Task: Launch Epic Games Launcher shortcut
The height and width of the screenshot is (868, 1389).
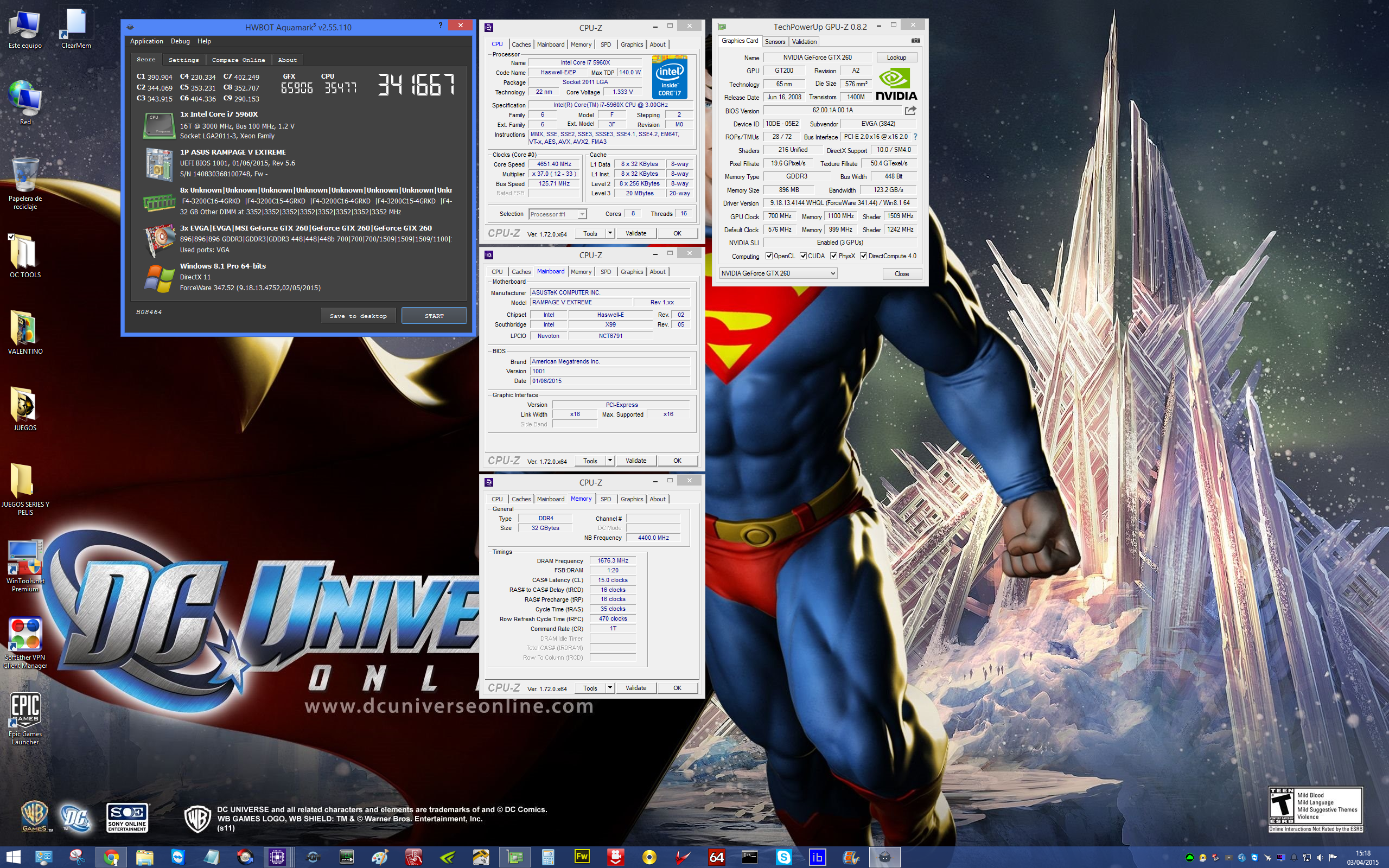Action: click(x=24, y=719)
